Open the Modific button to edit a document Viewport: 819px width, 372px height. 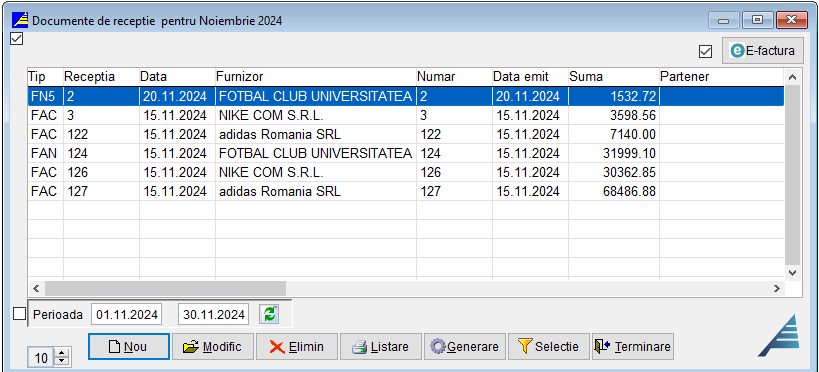pos(213,346)
